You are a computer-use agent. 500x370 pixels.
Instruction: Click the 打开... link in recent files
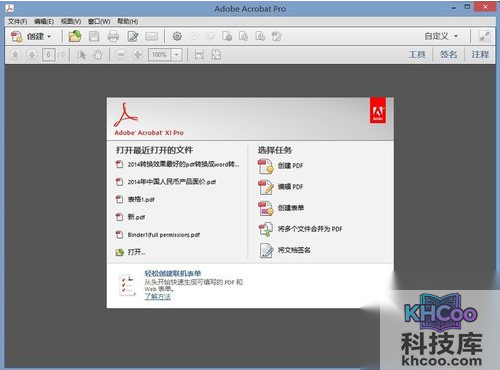(136, 252)
